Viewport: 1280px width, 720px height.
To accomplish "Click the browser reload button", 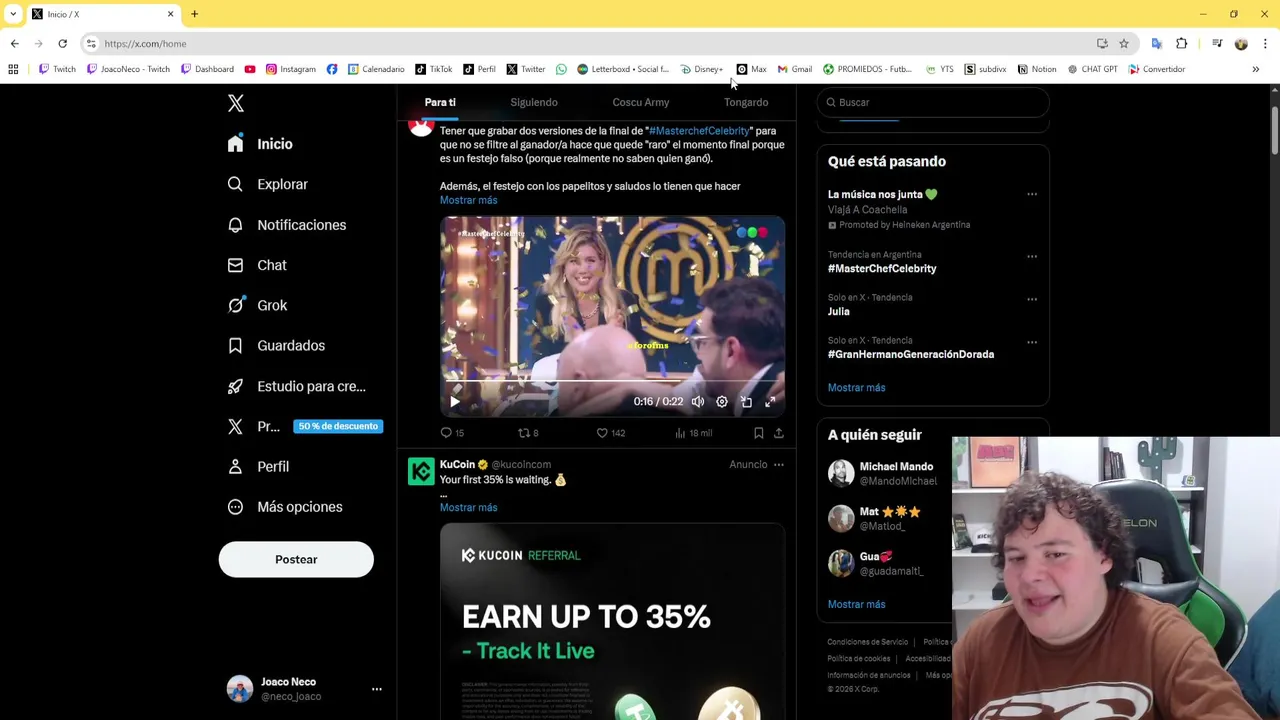I will coord(62,44).
